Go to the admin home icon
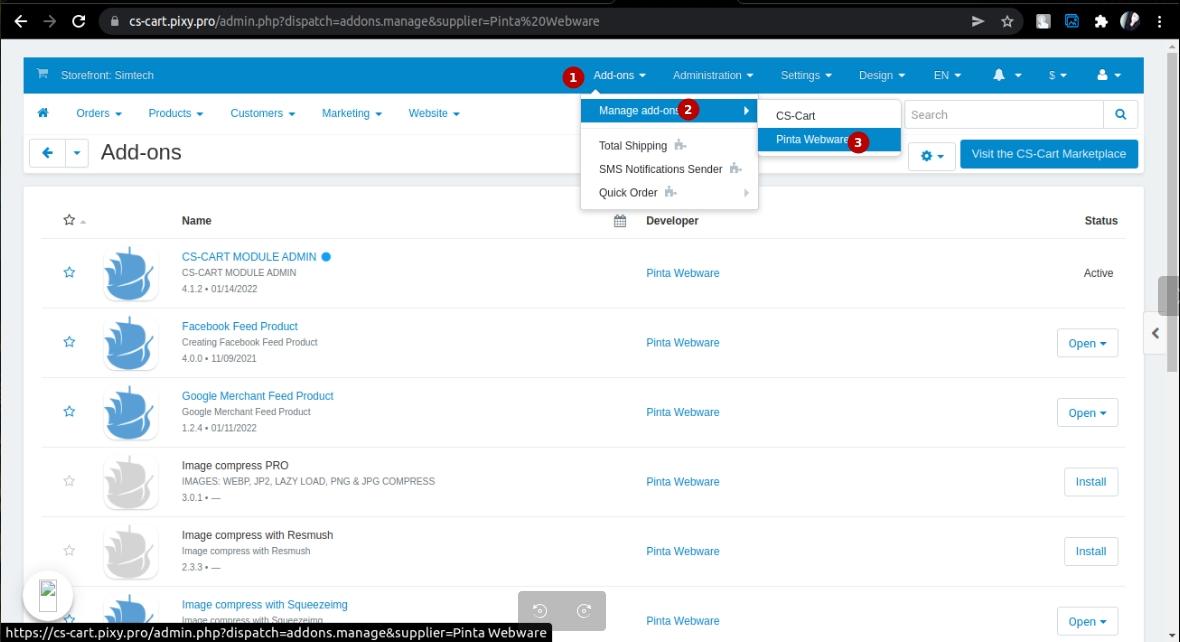 pyautogui.click(x=43, y=113)
